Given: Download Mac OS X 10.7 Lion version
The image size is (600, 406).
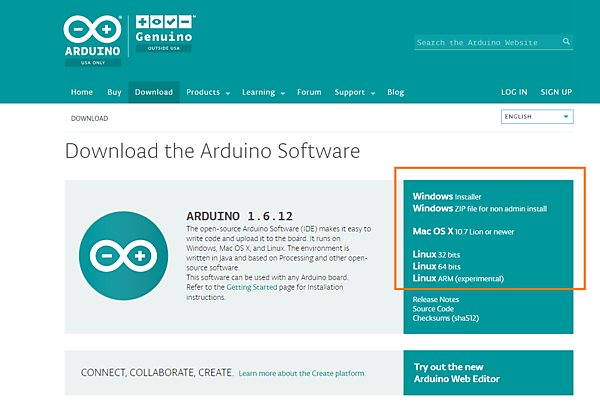Looking at the screenshot, I should (x=461, y=232).
